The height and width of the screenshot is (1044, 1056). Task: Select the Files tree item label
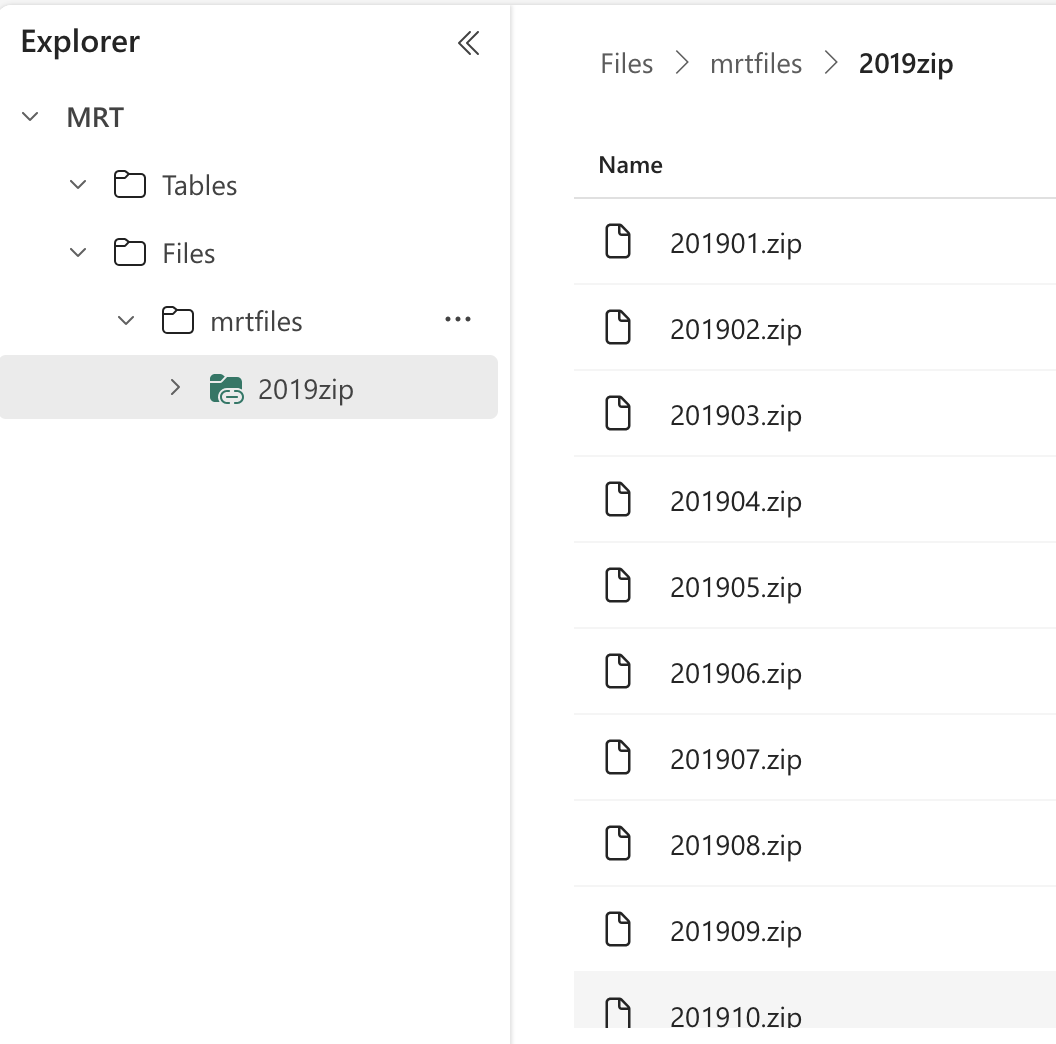(x=189, y=254)
